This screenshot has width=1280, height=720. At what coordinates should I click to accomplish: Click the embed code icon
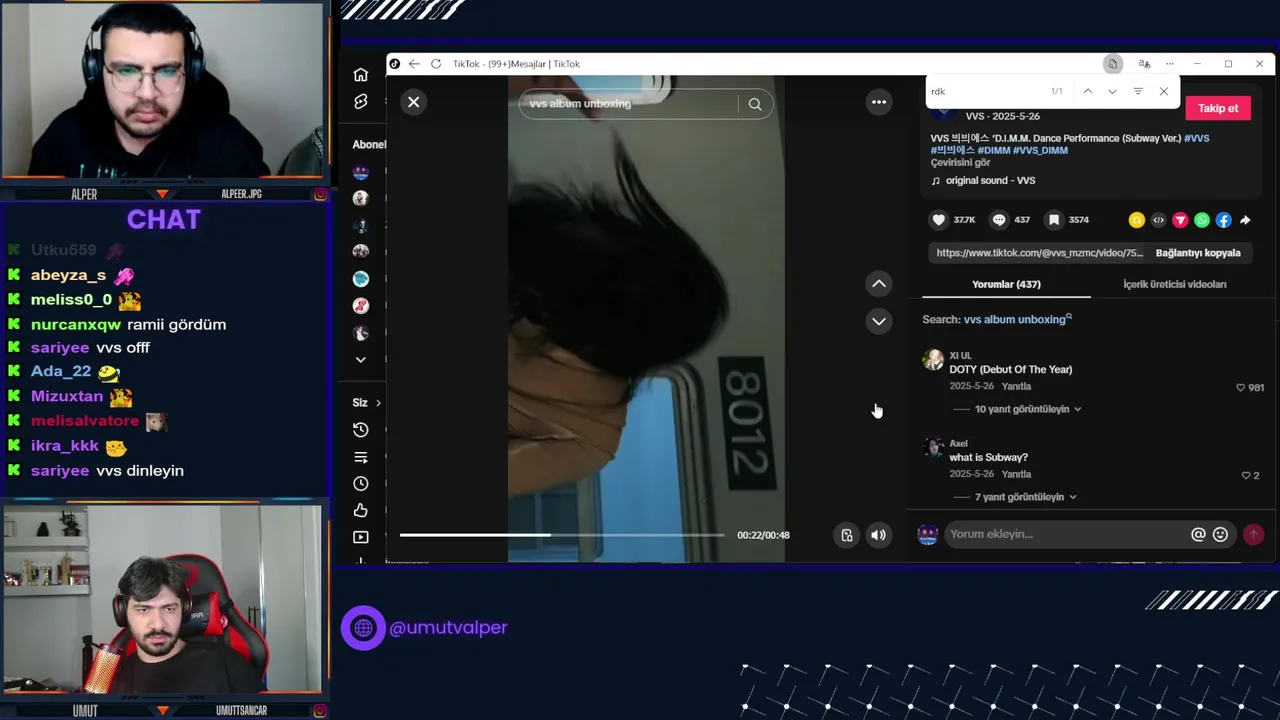1158,220
